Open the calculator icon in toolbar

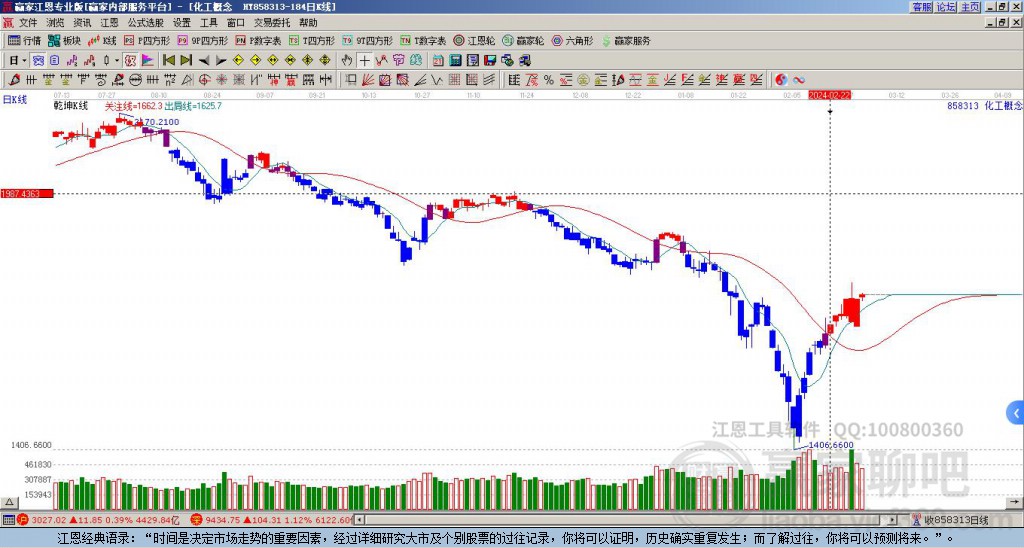point(455,60)
